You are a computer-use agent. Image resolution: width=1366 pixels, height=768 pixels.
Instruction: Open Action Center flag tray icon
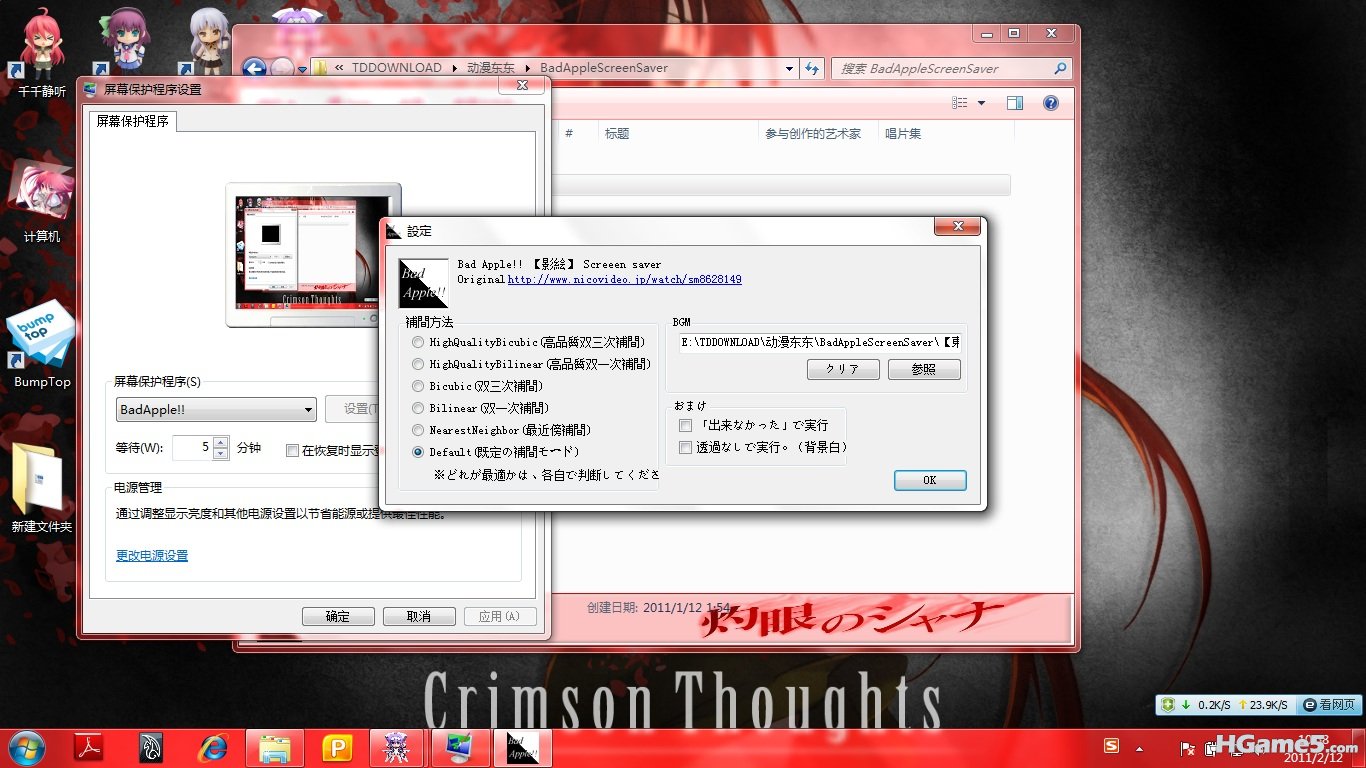coord(1188,748)
